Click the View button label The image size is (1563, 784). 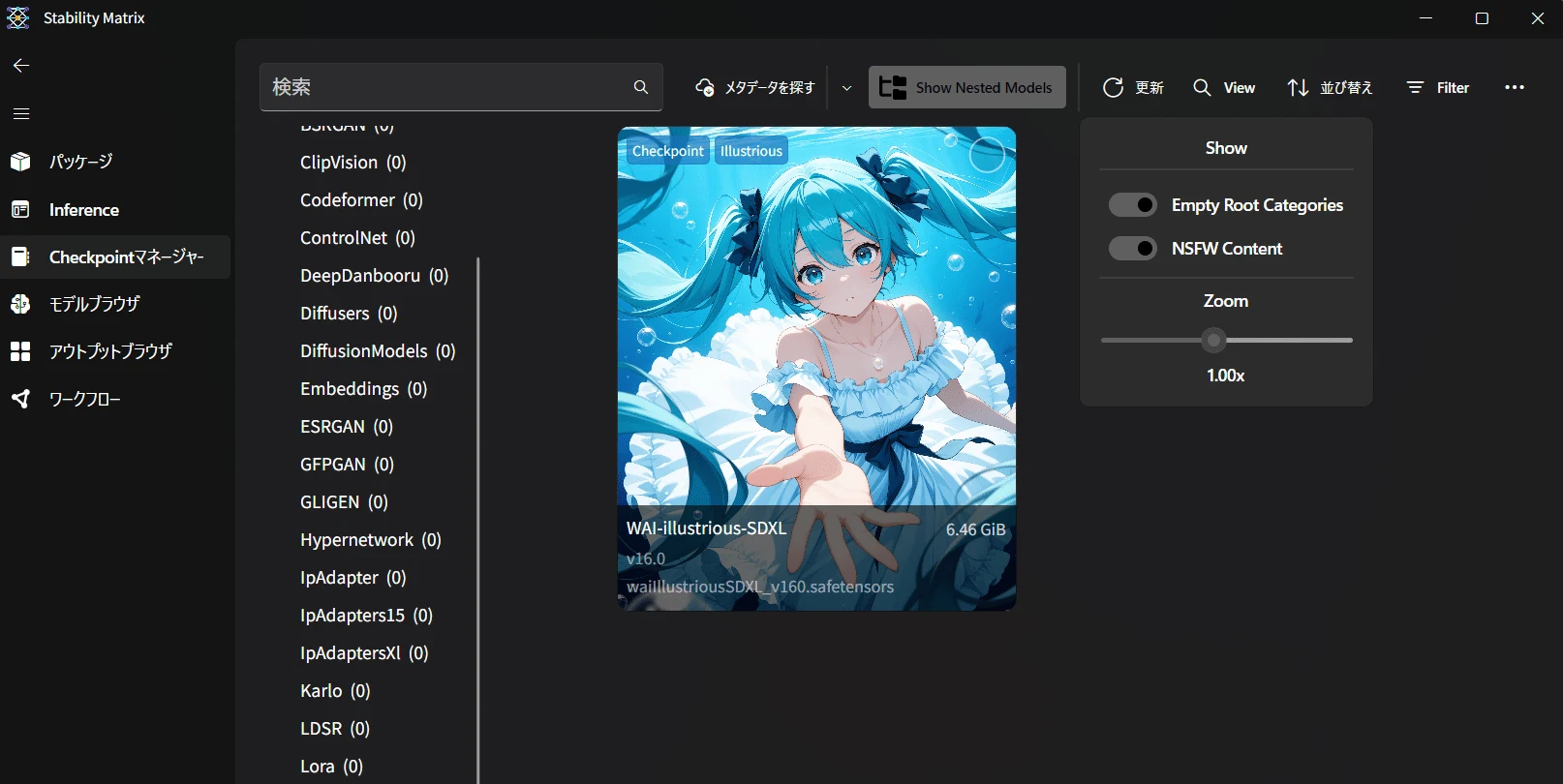1240,87
